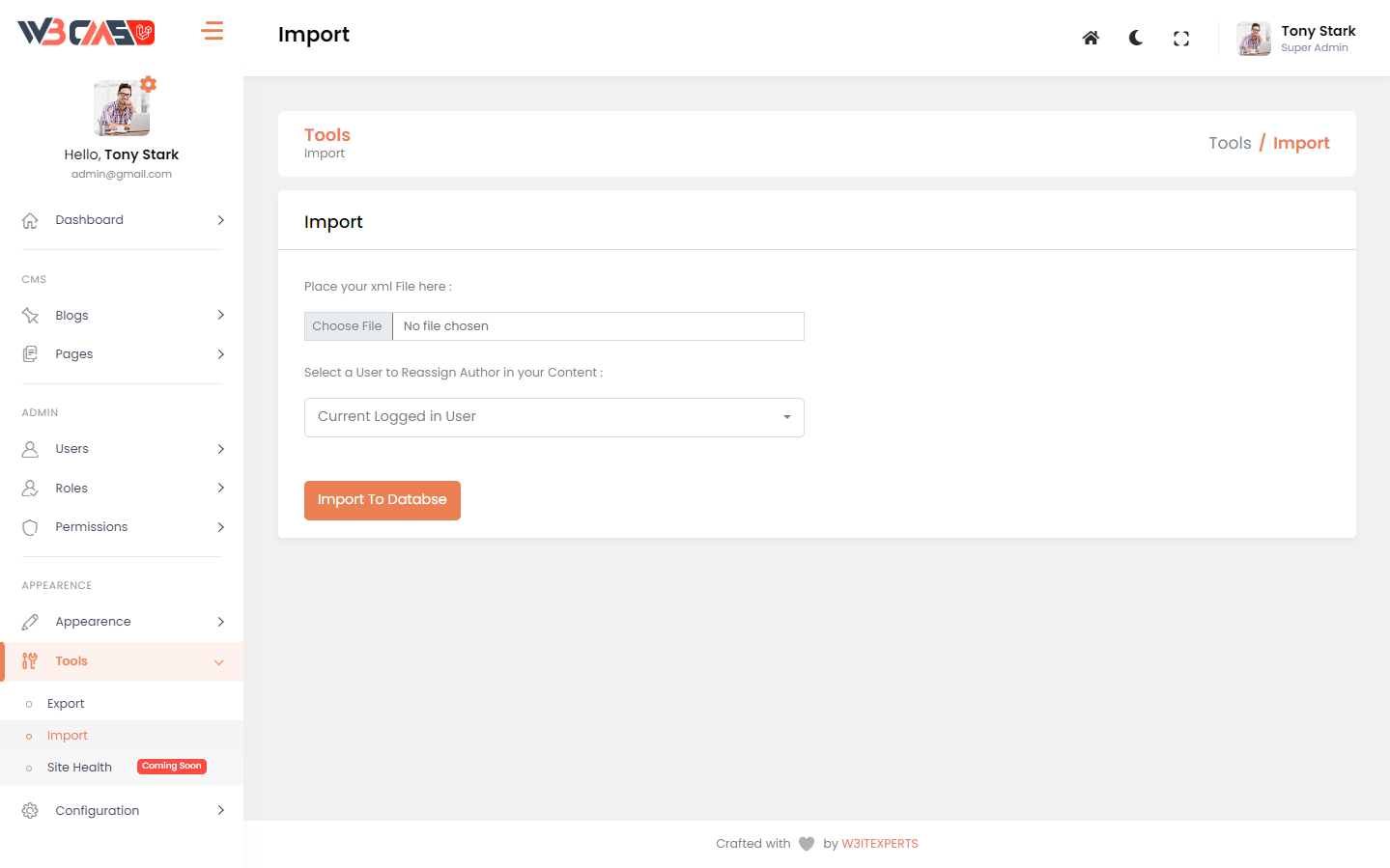This screenshot has height=868, width=1390.
Task: Select Site Health menu item
Action: (79, 768)
